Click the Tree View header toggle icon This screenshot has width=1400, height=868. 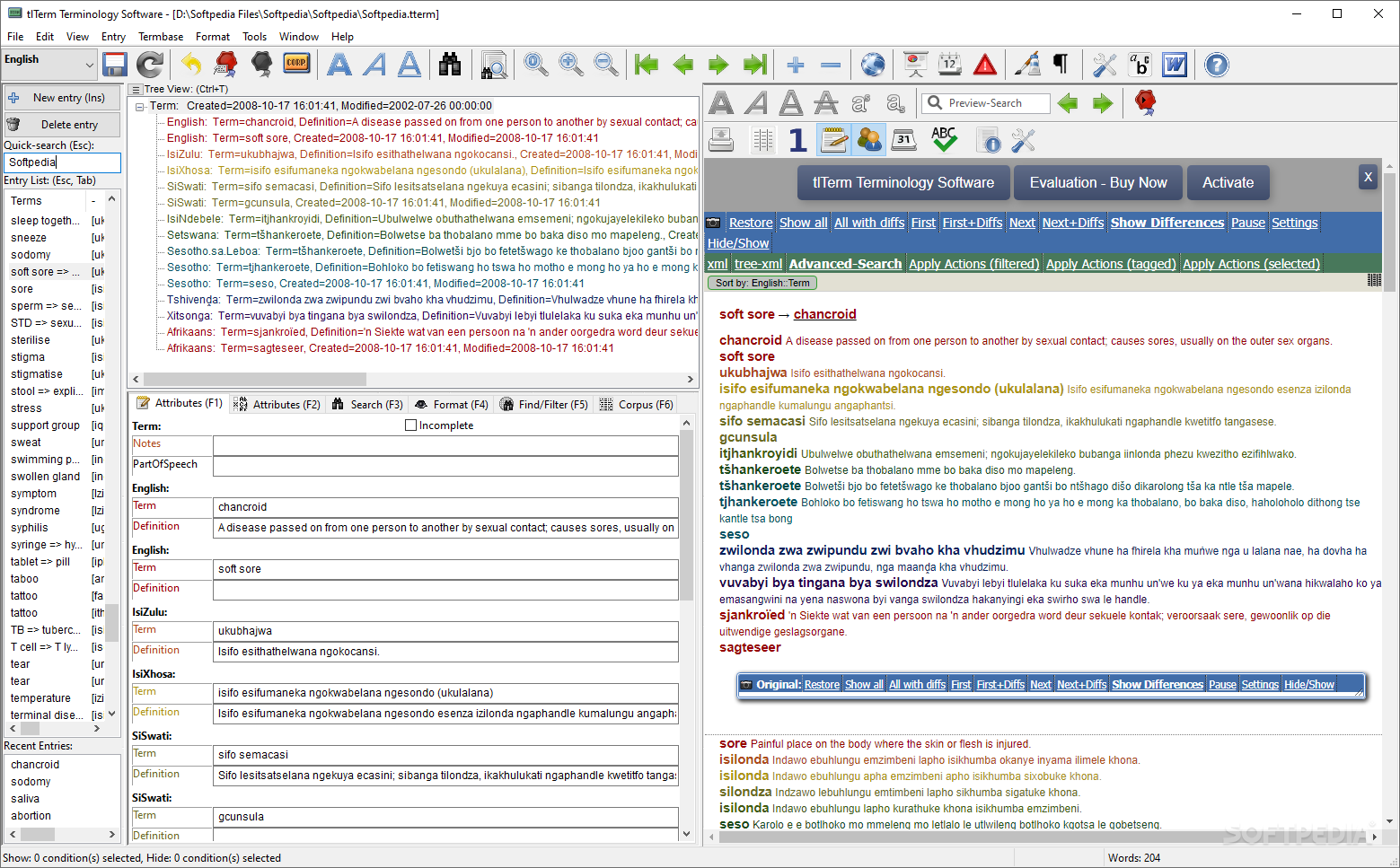click(136, 89)
